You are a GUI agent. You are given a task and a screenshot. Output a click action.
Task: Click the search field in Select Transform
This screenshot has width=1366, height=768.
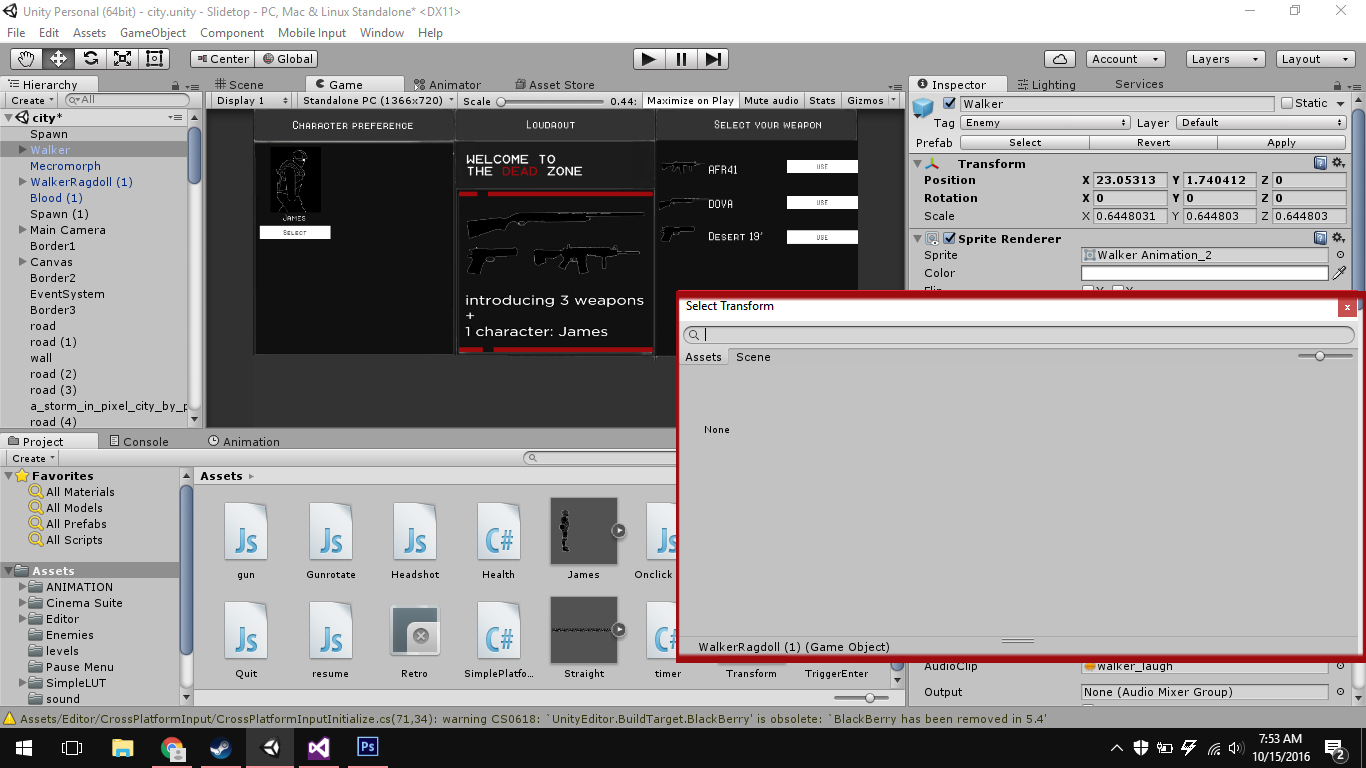coord(1018,335)
